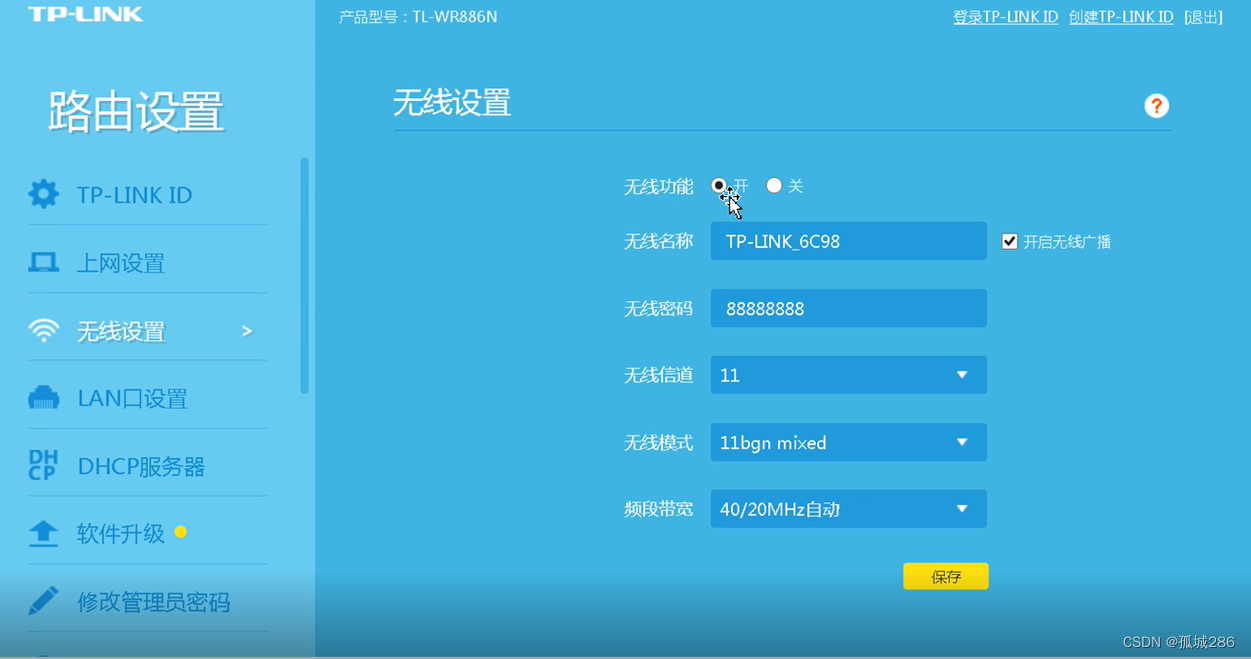Click the 退出 logout link
The width and height of the screenshot is (1251, 659).
tap(1203, 17)
